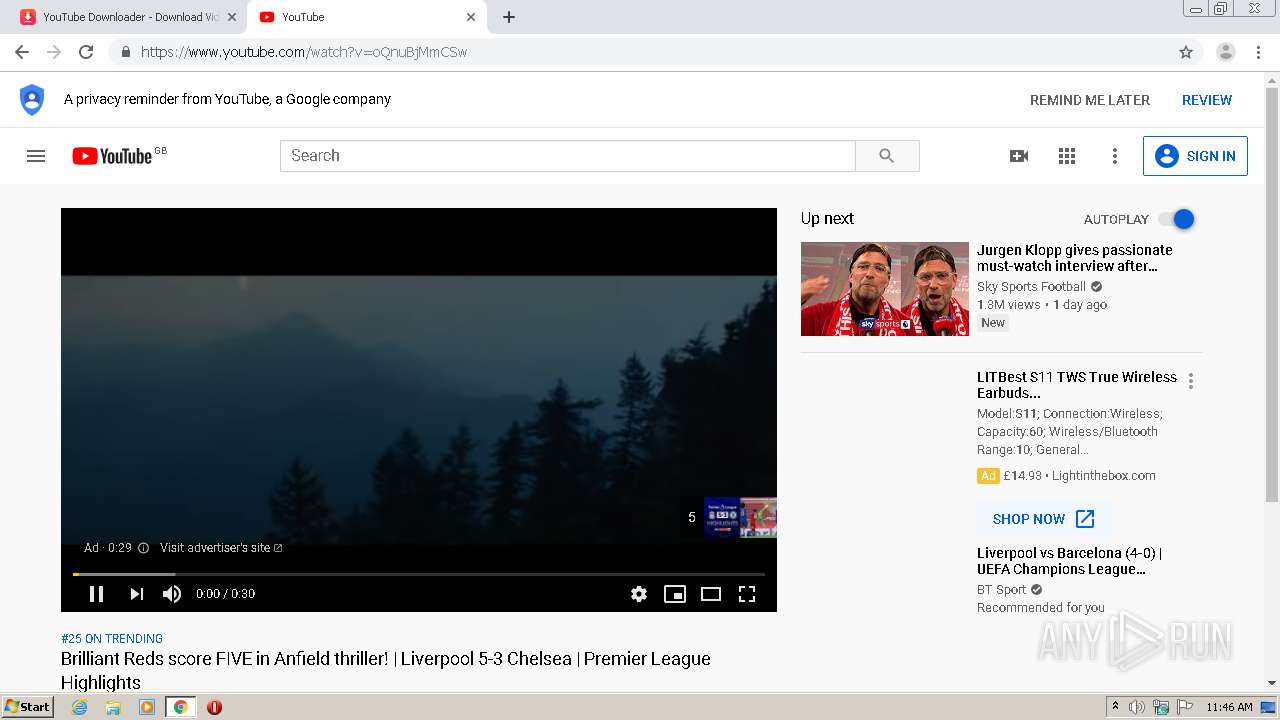
Task: Click the video progress bar
Action: pos(419,574)
